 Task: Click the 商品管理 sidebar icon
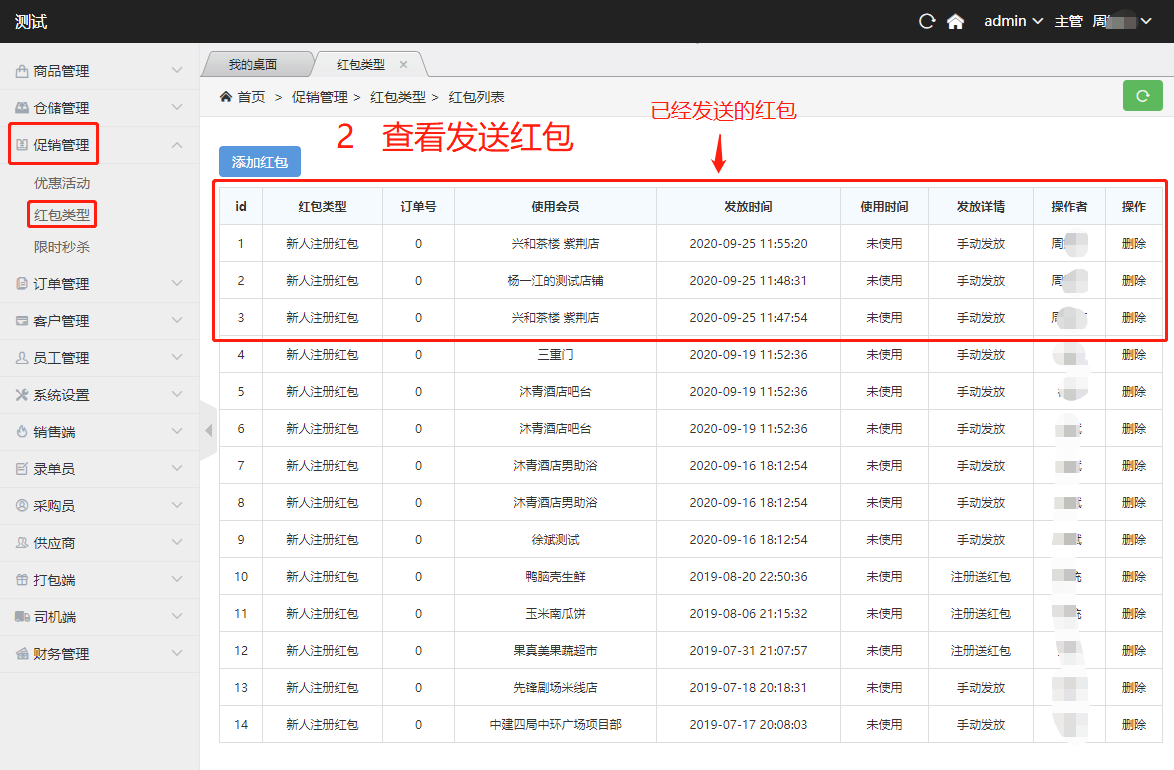pos(22,71)
